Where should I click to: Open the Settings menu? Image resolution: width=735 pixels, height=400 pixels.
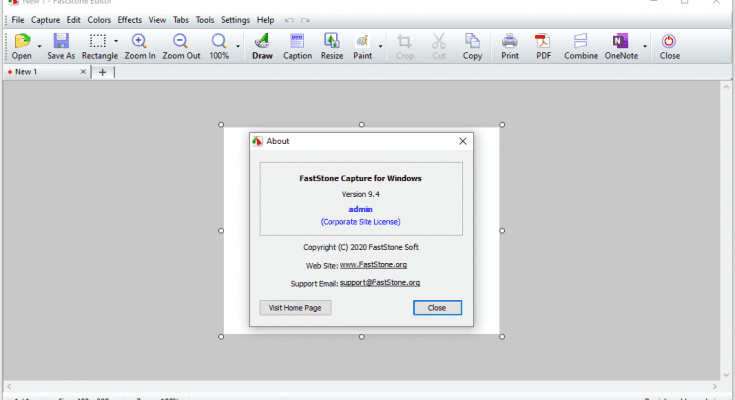click(x=235, y=20)
